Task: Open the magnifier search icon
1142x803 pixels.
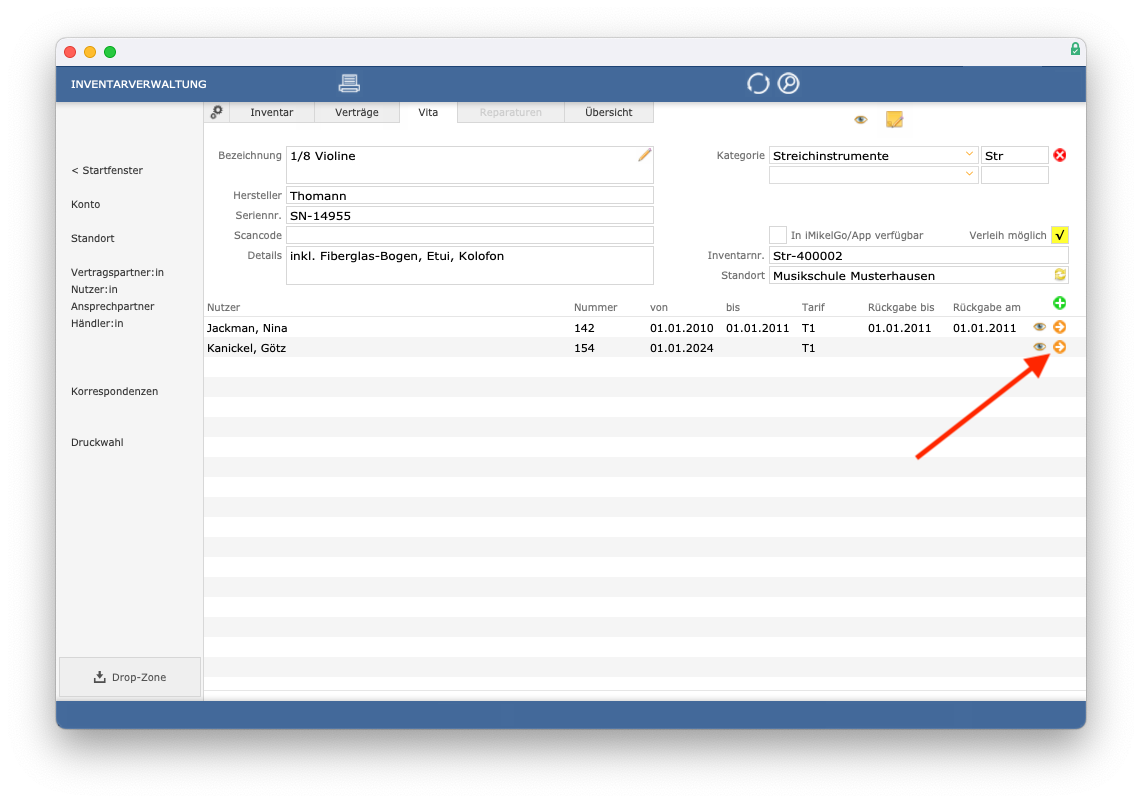Action: click(788, 84)
